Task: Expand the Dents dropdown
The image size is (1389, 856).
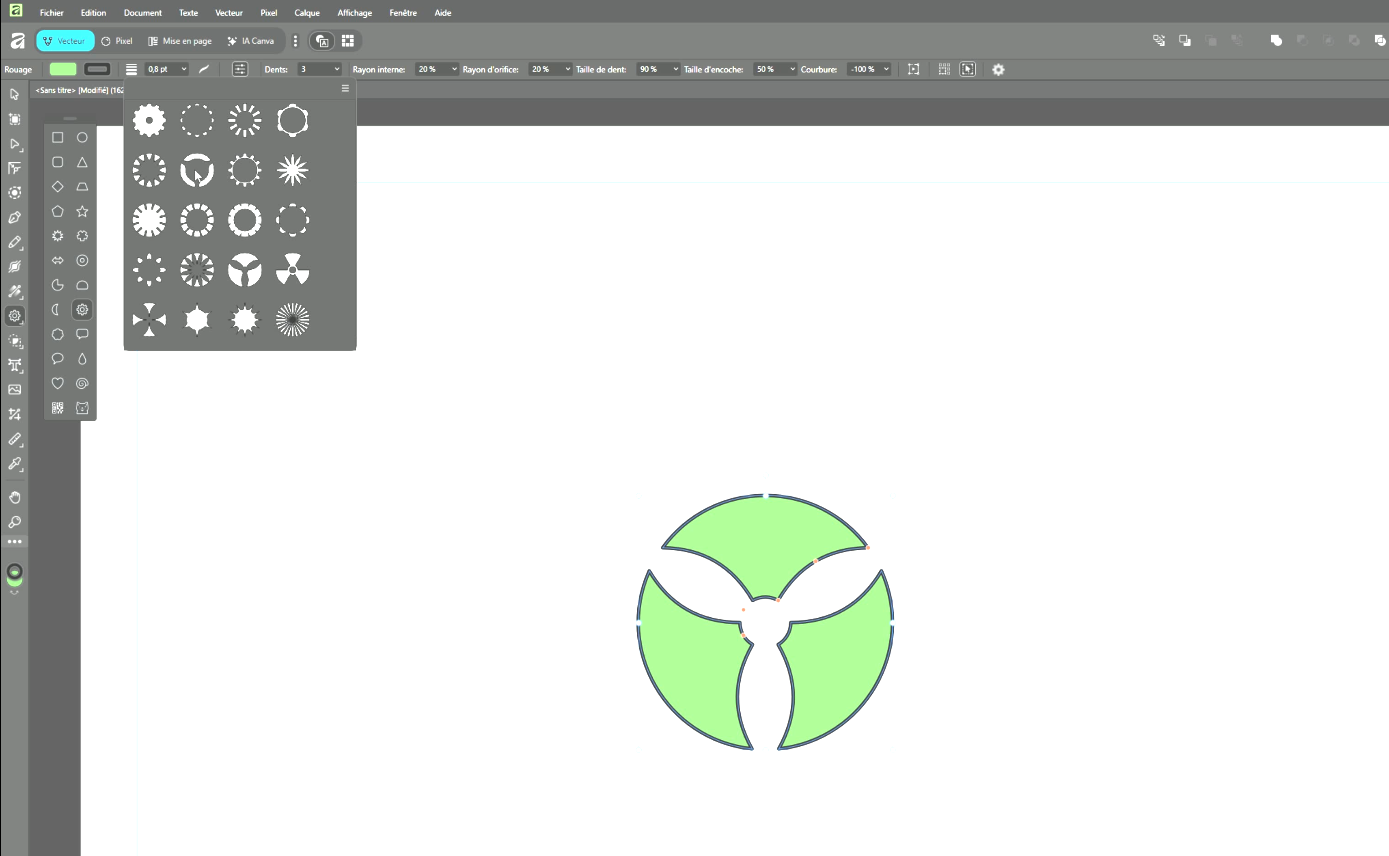Action: coord(335,69)
